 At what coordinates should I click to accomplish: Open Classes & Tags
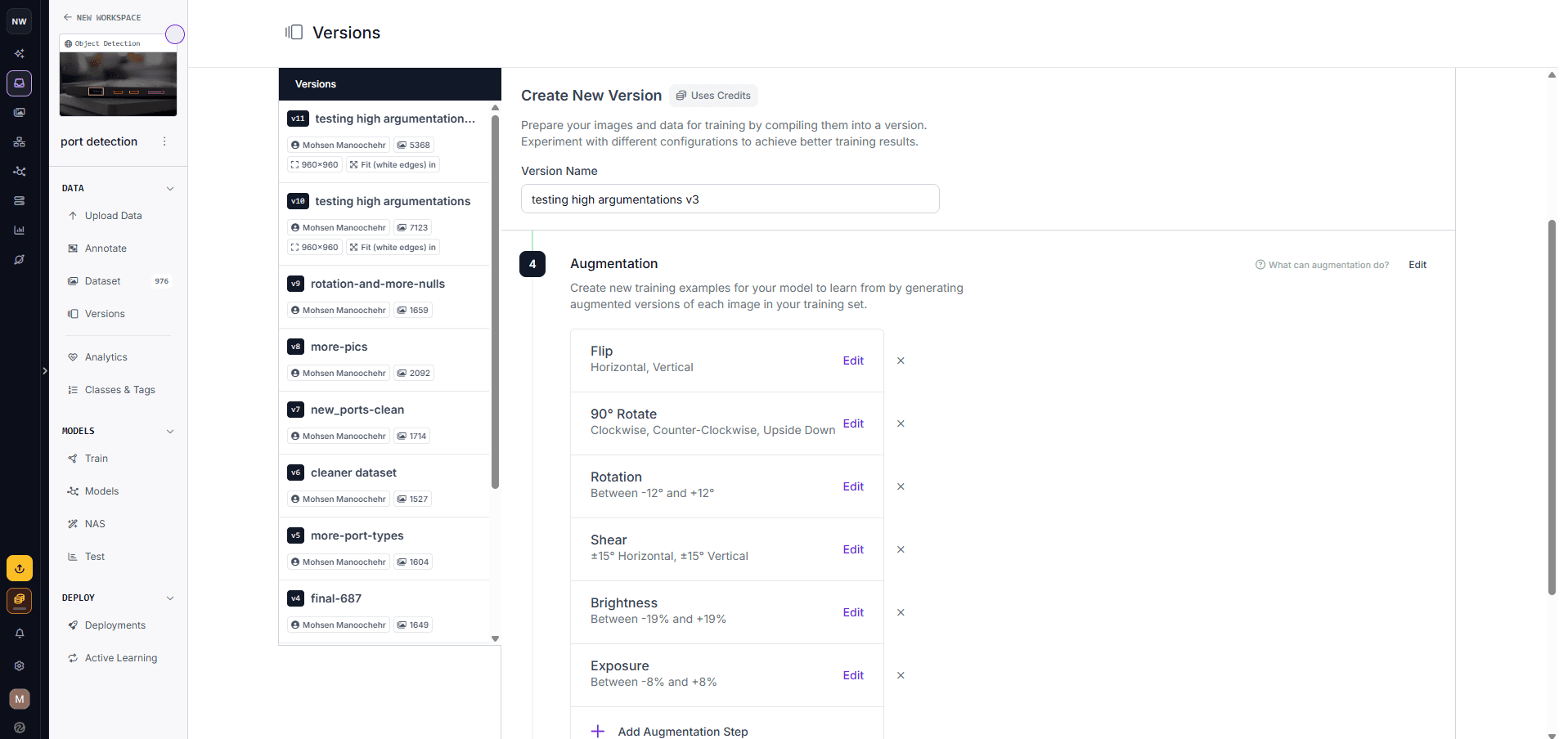coord(119,390)
